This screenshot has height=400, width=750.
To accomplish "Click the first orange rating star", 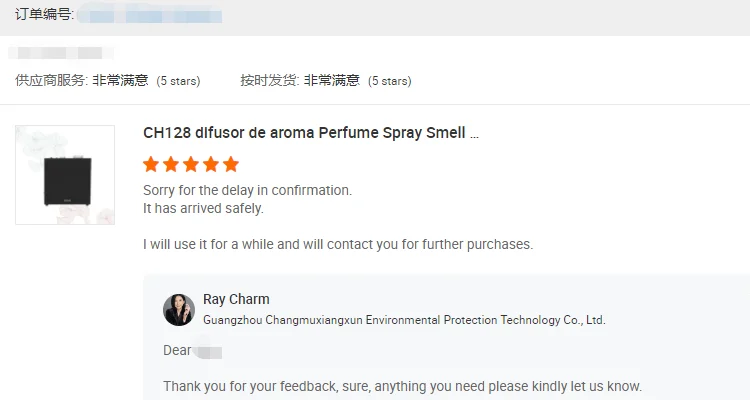I will (x=151, y=164).
